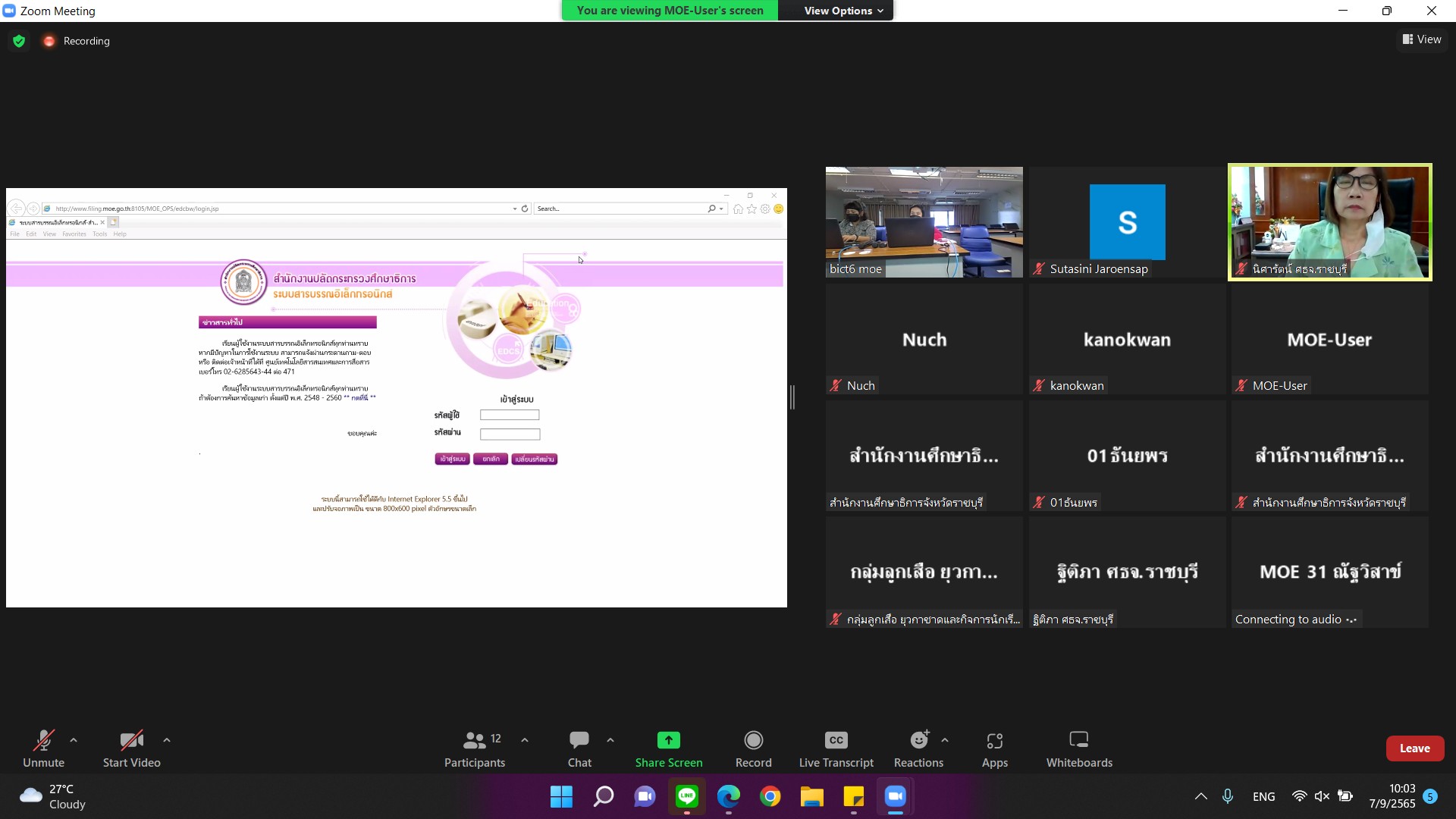Click the settings gear in shared browser
The height and width of the screenshot is (819, 1456).
pyautogui.click(x=765, y=209)
